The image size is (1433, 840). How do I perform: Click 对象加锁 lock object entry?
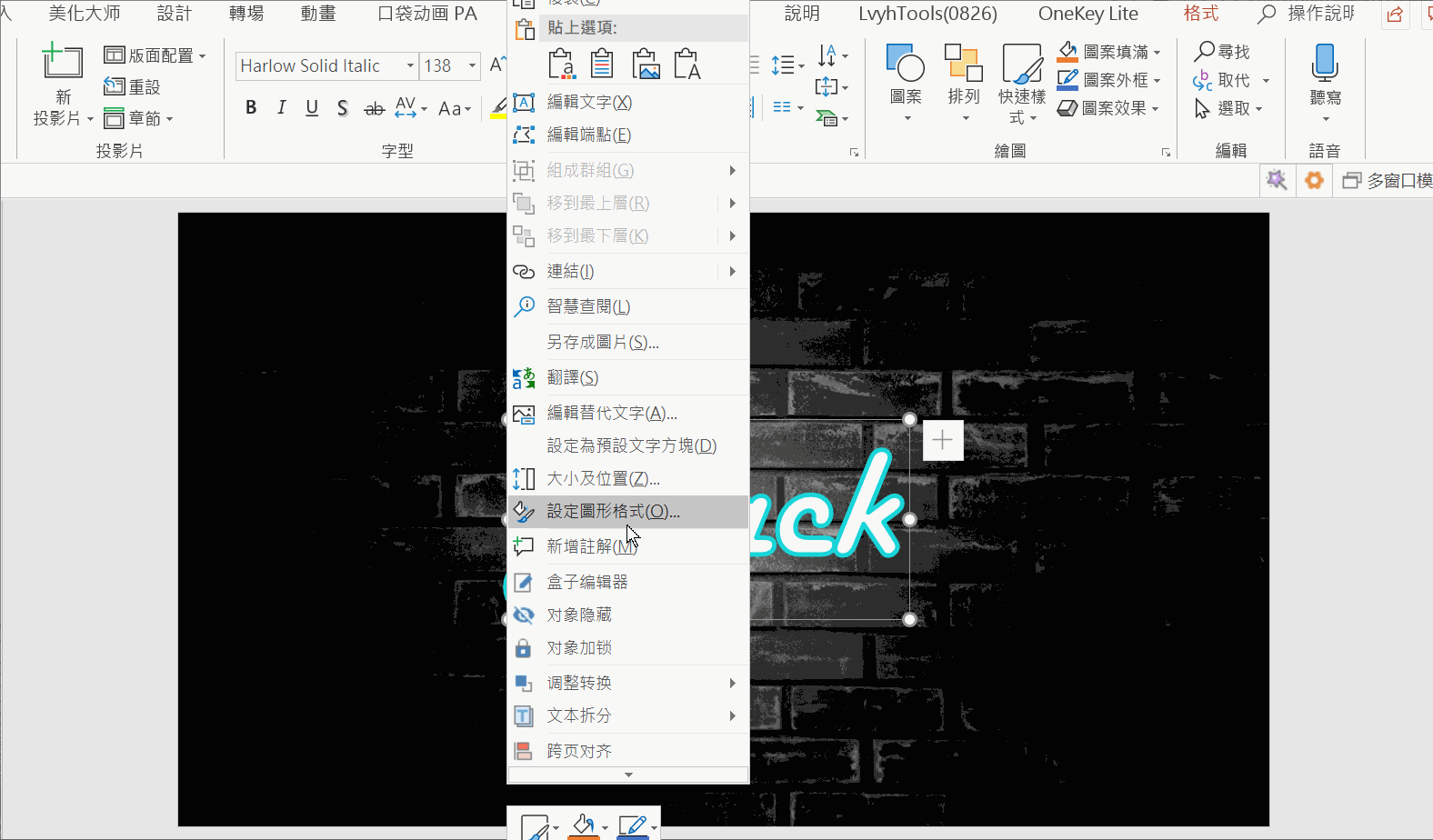click(627, 647)
